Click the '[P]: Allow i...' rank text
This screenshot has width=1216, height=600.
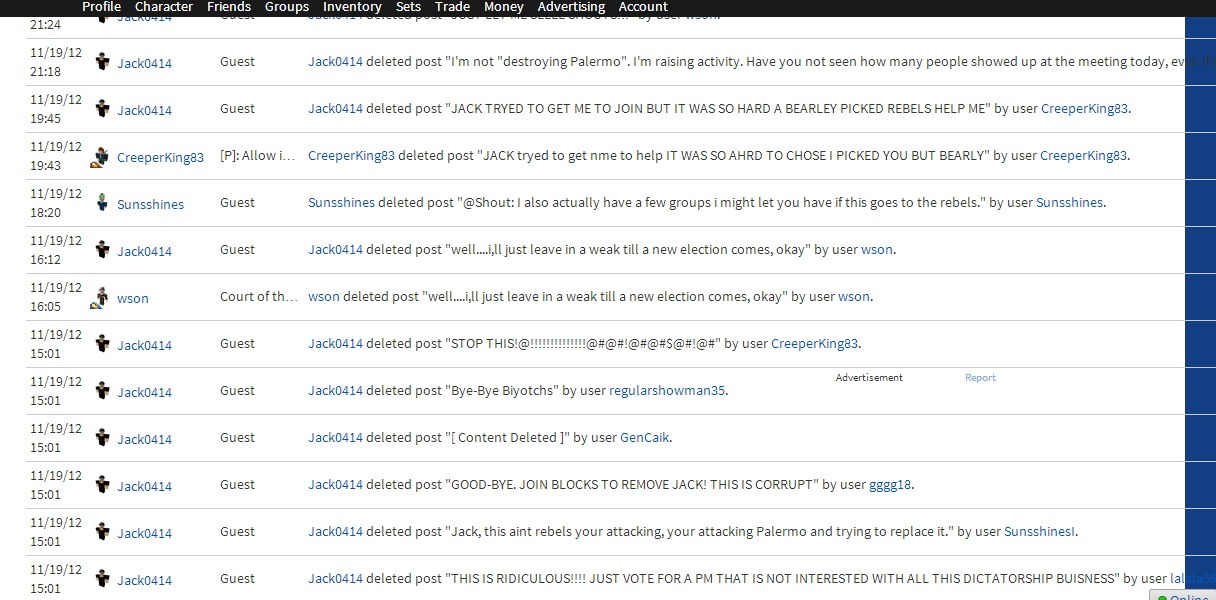[258, 155]
